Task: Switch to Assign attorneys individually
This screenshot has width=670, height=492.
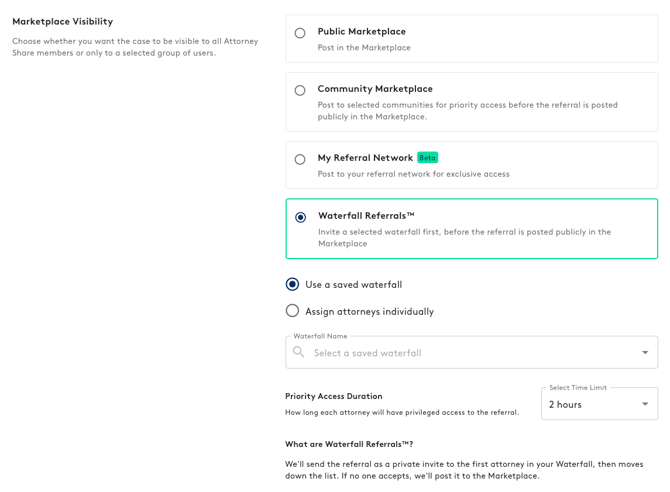Action: 292,311
